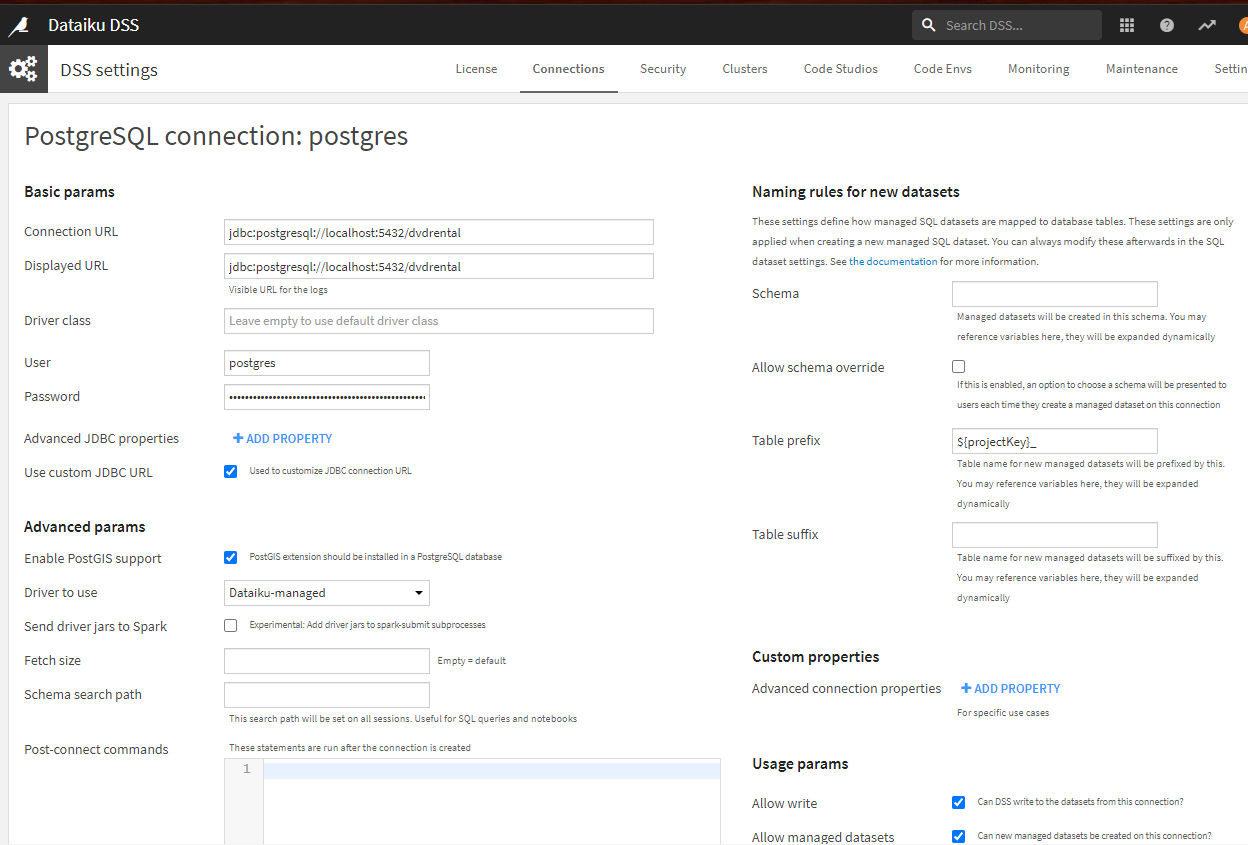Disable PostGIS support checkbox
This screenshot has width=1248, height=845.
click(231, 557)
